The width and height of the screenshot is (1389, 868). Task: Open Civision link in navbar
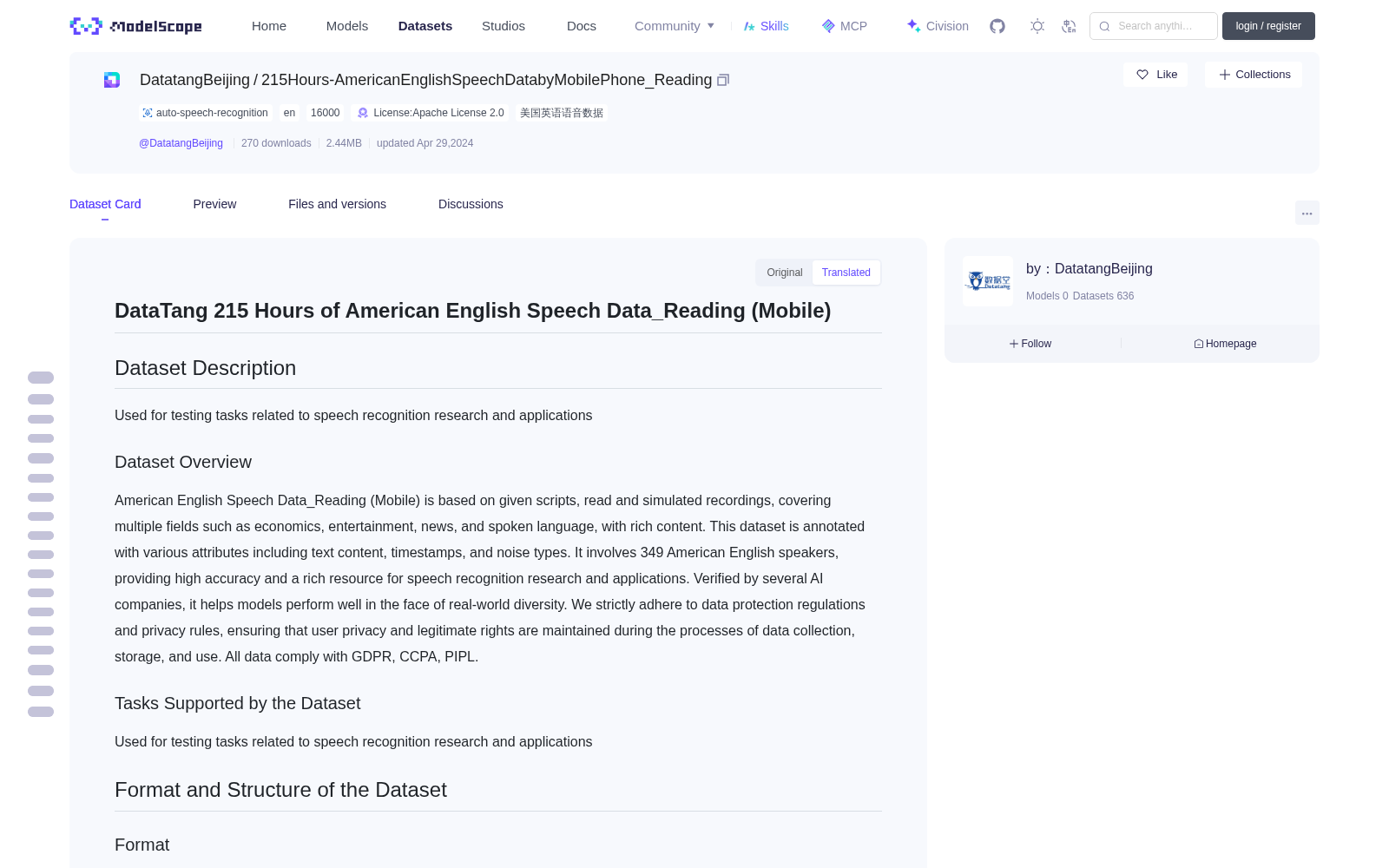coord(938,26)
